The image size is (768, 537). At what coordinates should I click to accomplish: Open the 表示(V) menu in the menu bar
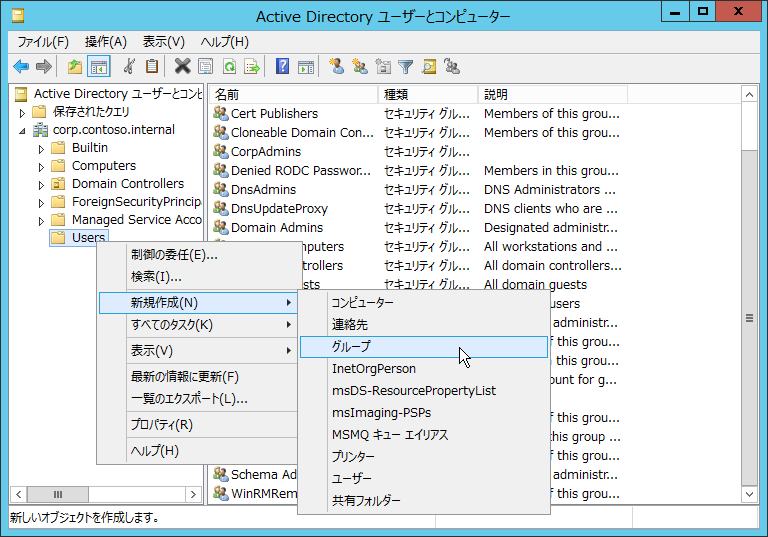(164, 42)
